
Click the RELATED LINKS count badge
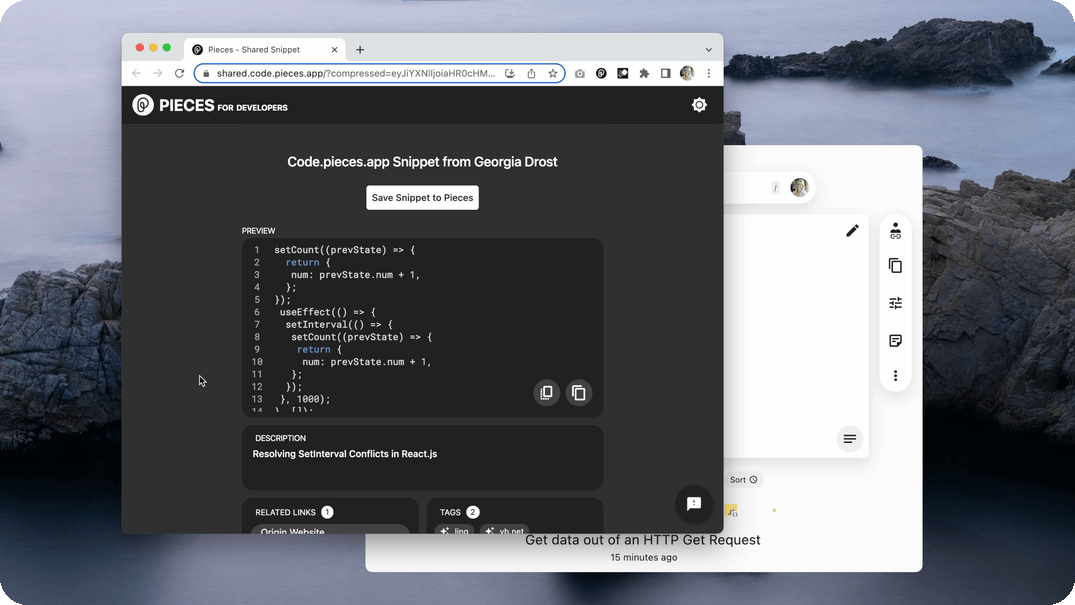[327, 512]
